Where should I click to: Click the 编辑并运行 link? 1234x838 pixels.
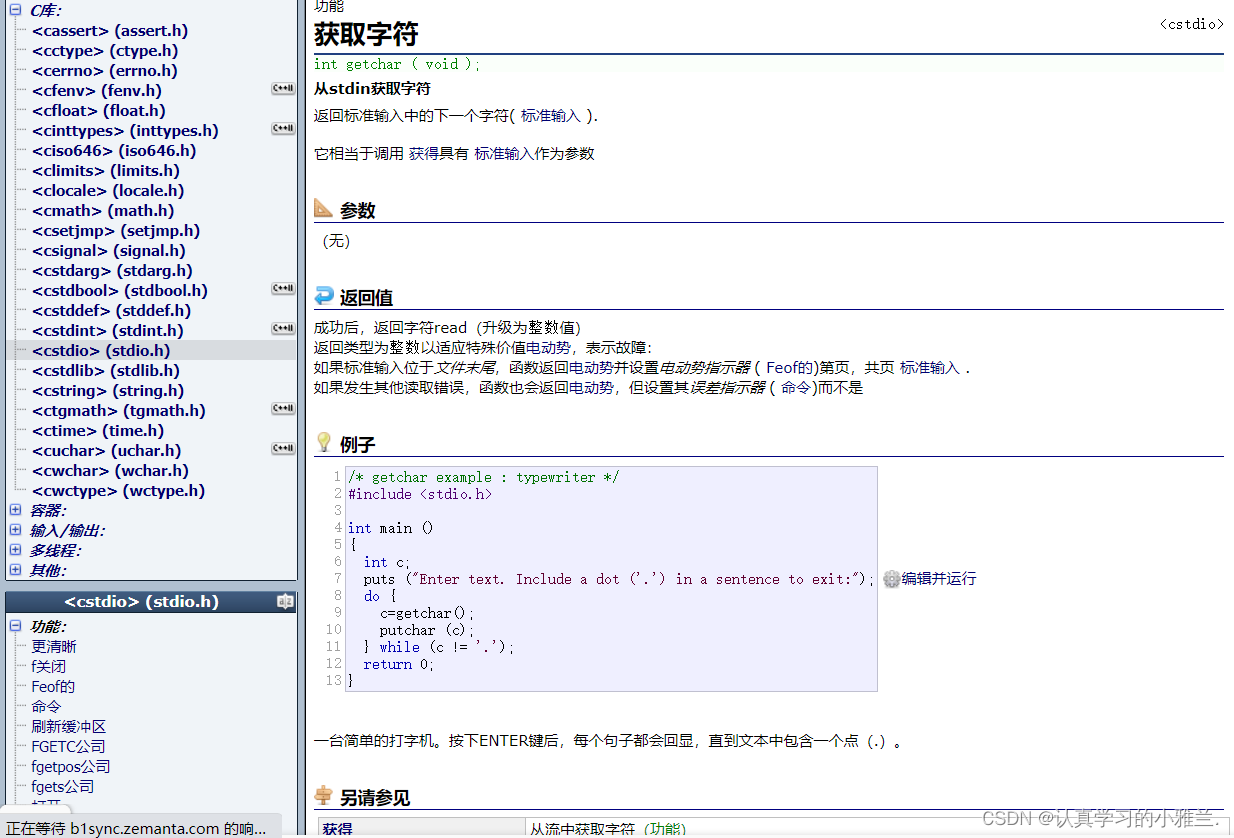(x=939, y=579)
